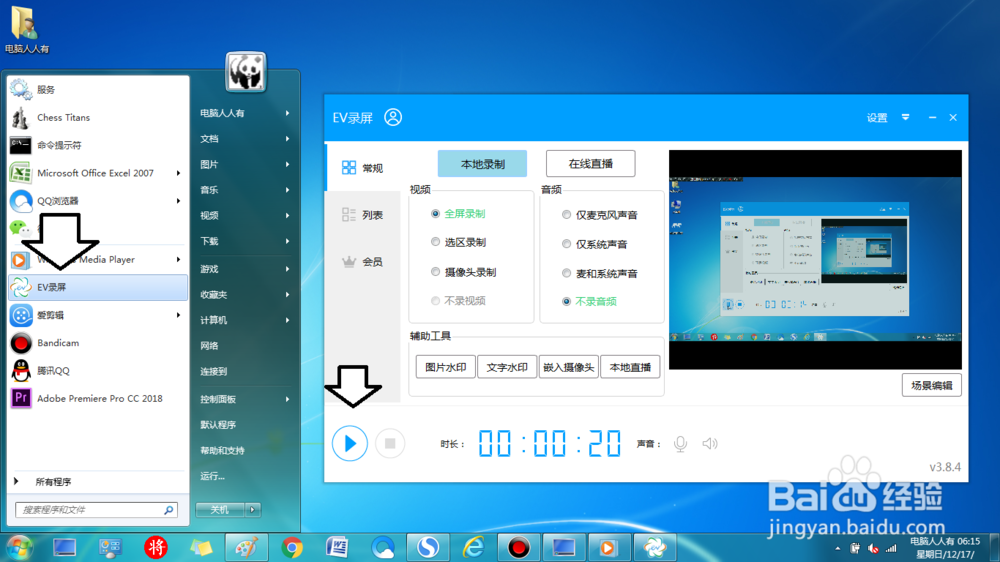Open the Paint taskbar icon

[x=247, y=548]
